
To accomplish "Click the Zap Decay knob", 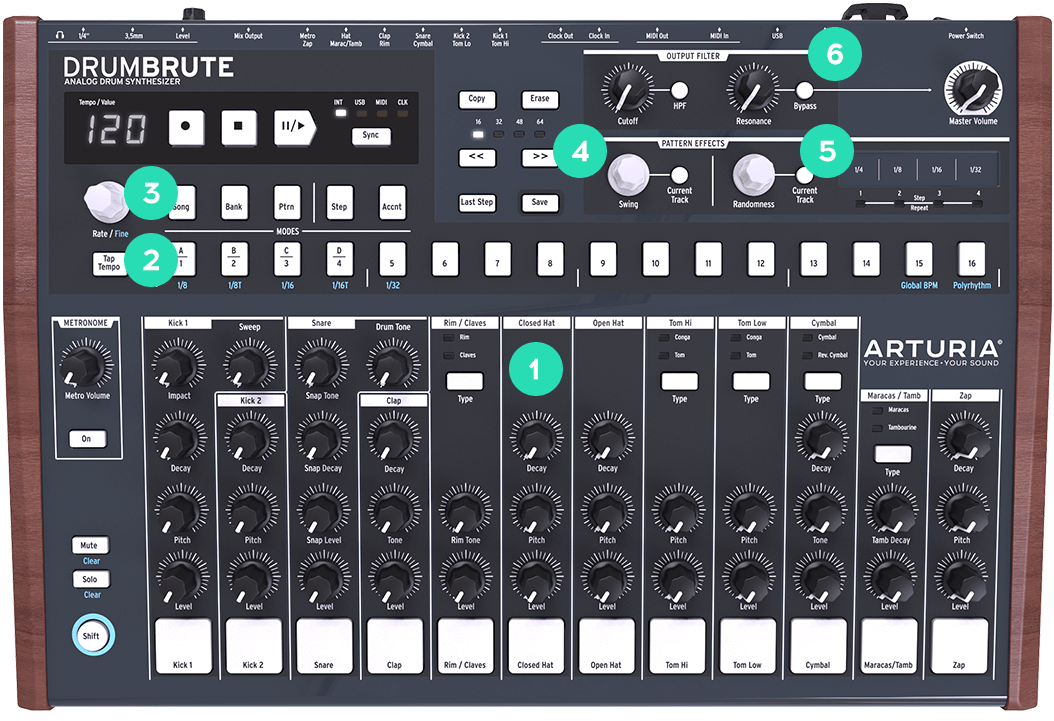I will 963,437.
